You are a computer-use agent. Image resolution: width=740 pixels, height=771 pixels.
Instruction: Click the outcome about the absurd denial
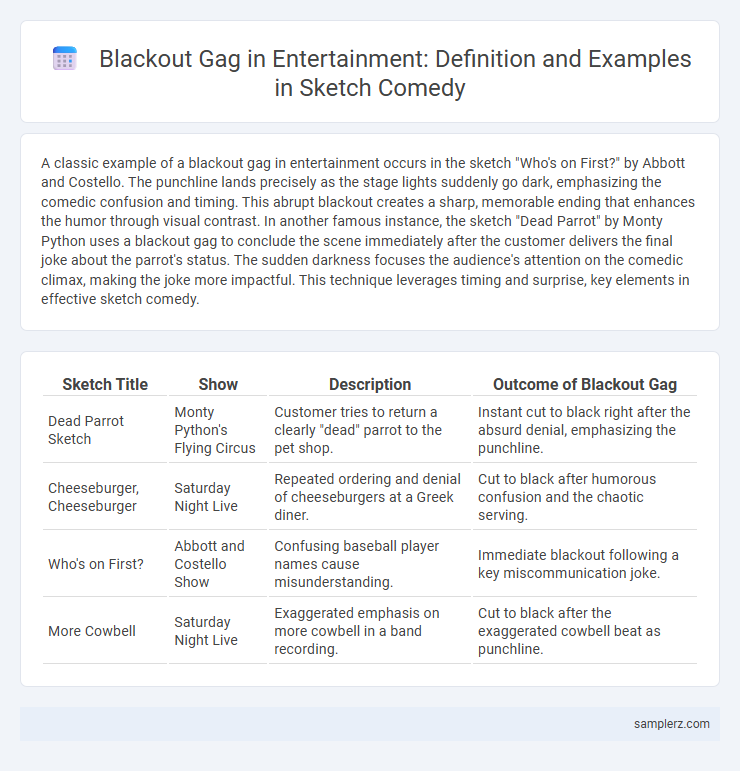pyautogui.click(x=585, y=430)
